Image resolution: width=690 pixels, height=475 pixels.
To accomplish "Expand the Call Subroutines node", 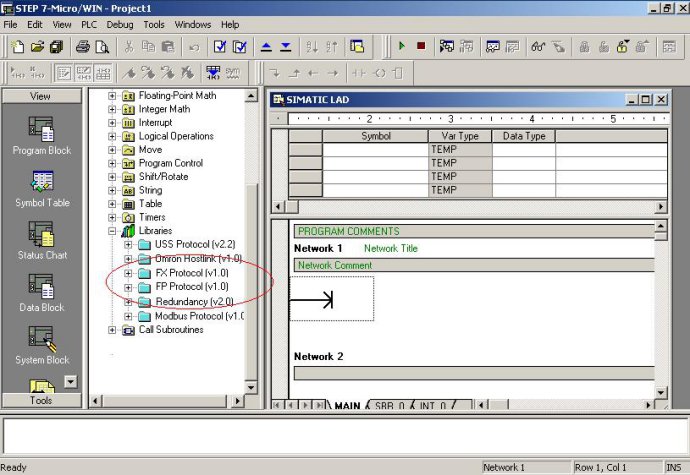I will pyautogui.click(x=112, y=330).
